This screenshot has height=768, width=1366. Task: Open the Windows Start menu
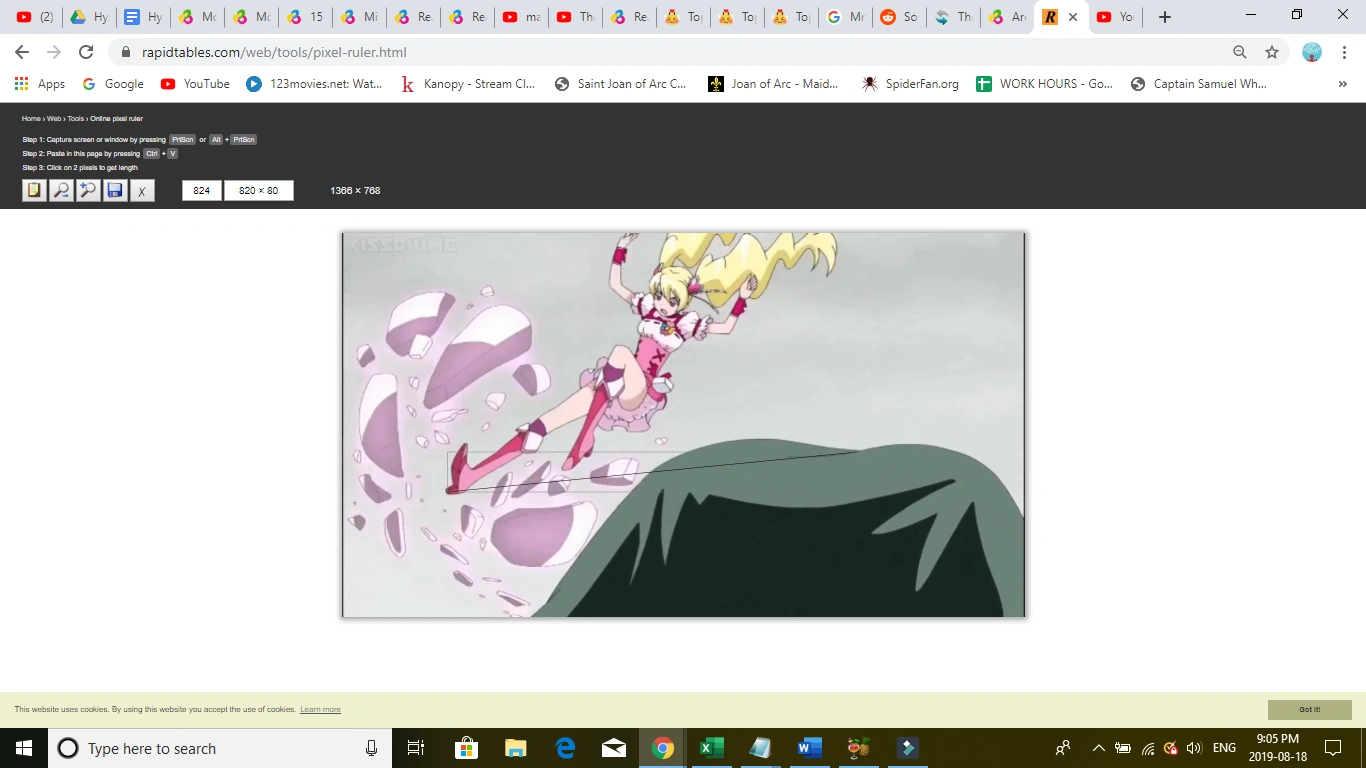[x=24, y=748]
